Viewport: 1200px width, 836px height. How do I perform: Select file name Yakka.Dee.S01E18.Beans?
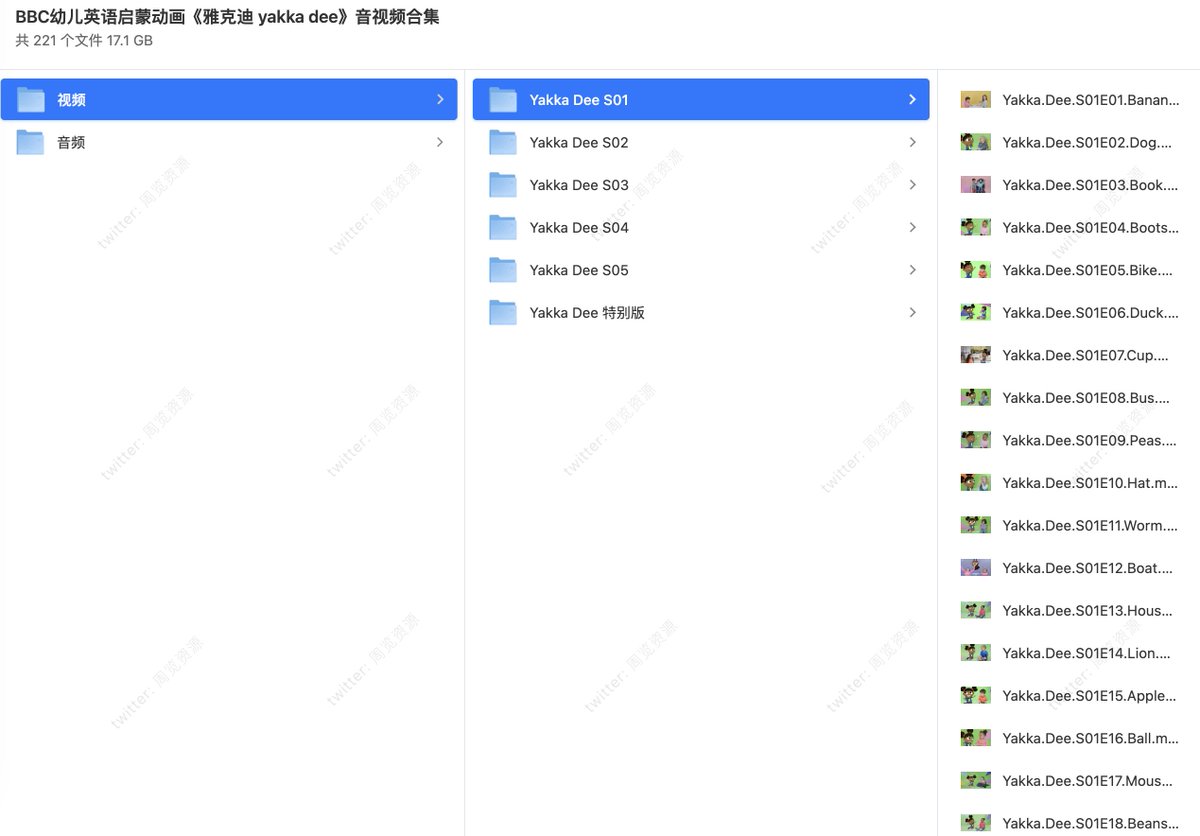(x=1090, y=823)
